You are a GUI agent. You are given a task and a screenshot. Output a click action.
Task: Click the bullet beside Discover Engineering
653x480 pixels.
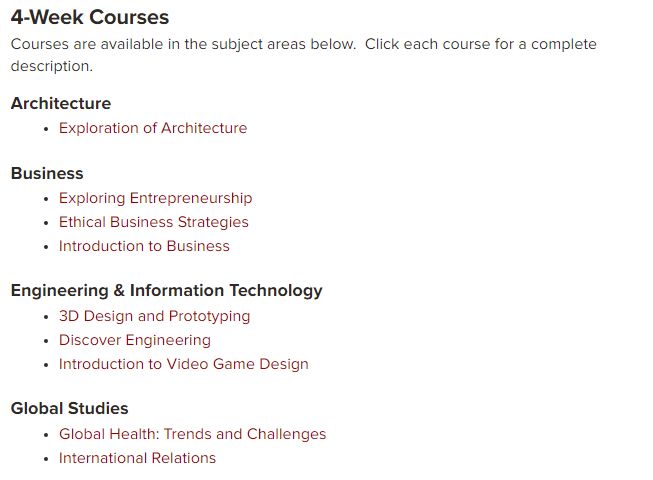point(46,341)
